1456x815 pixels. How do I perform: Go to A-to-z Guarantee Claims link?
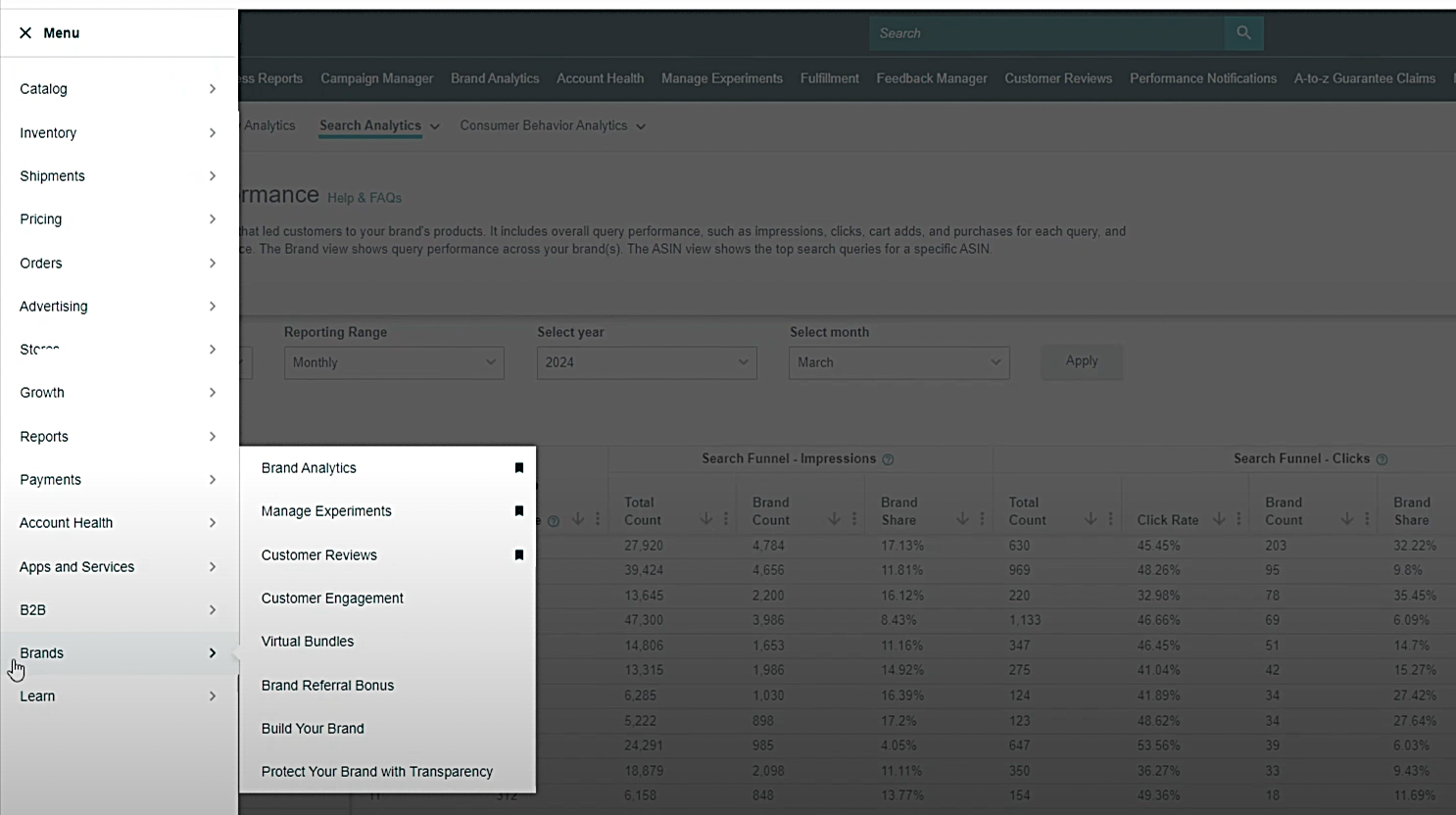click(1365, 78)
